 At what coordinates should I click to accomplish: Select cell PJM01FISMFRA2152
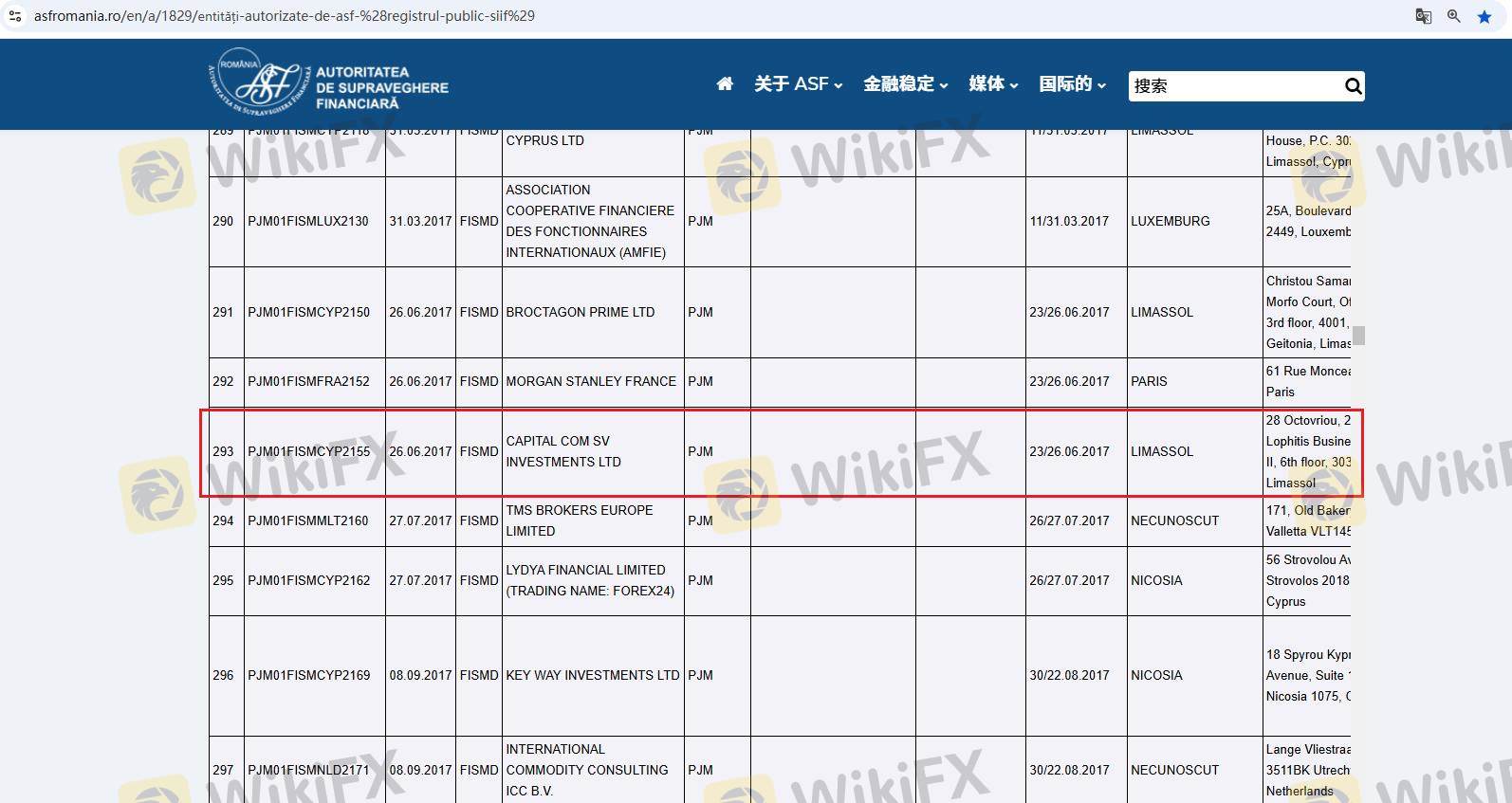tap(308, 381)
